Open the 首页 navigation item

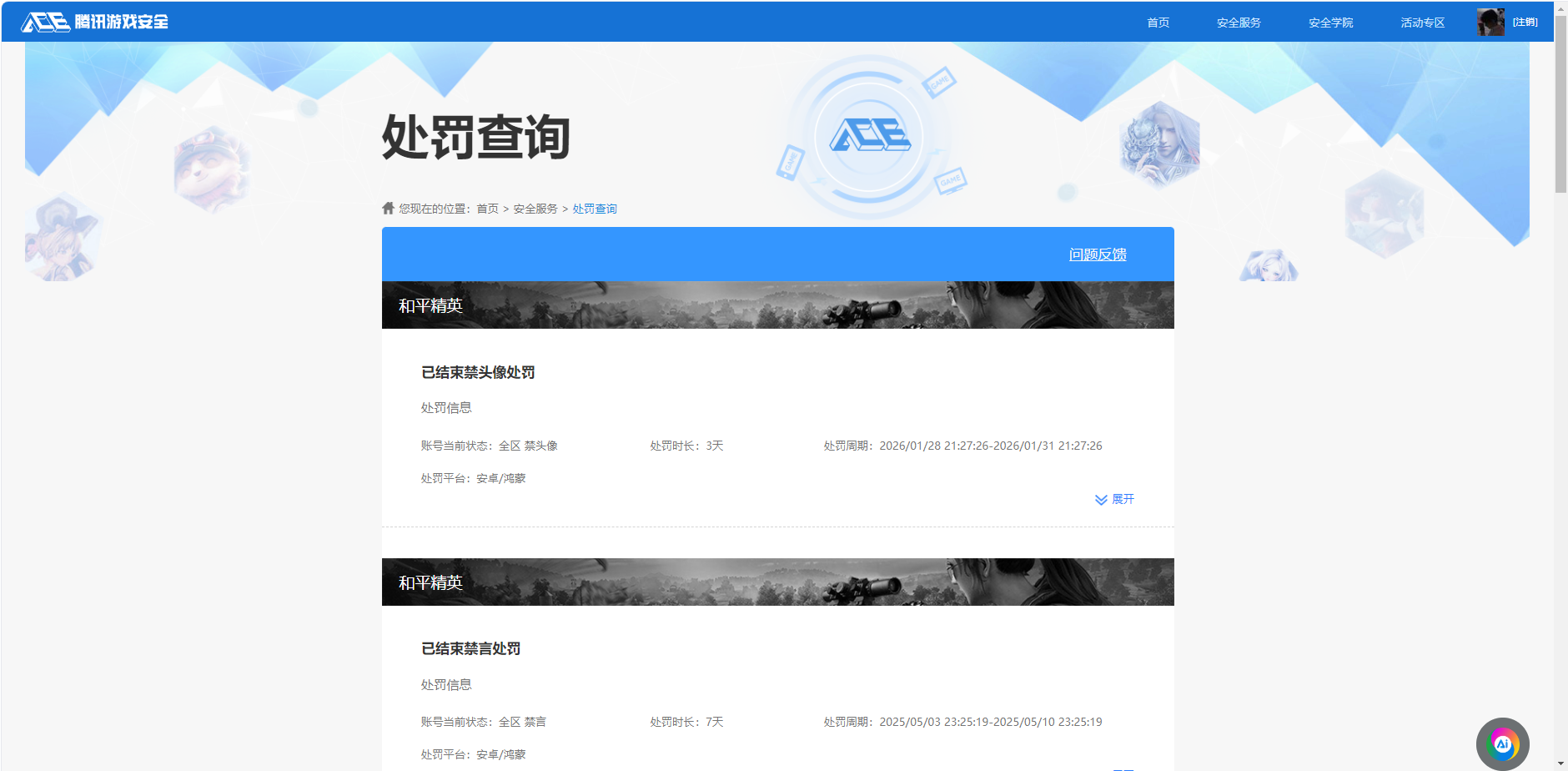[x=1158, y=23]
